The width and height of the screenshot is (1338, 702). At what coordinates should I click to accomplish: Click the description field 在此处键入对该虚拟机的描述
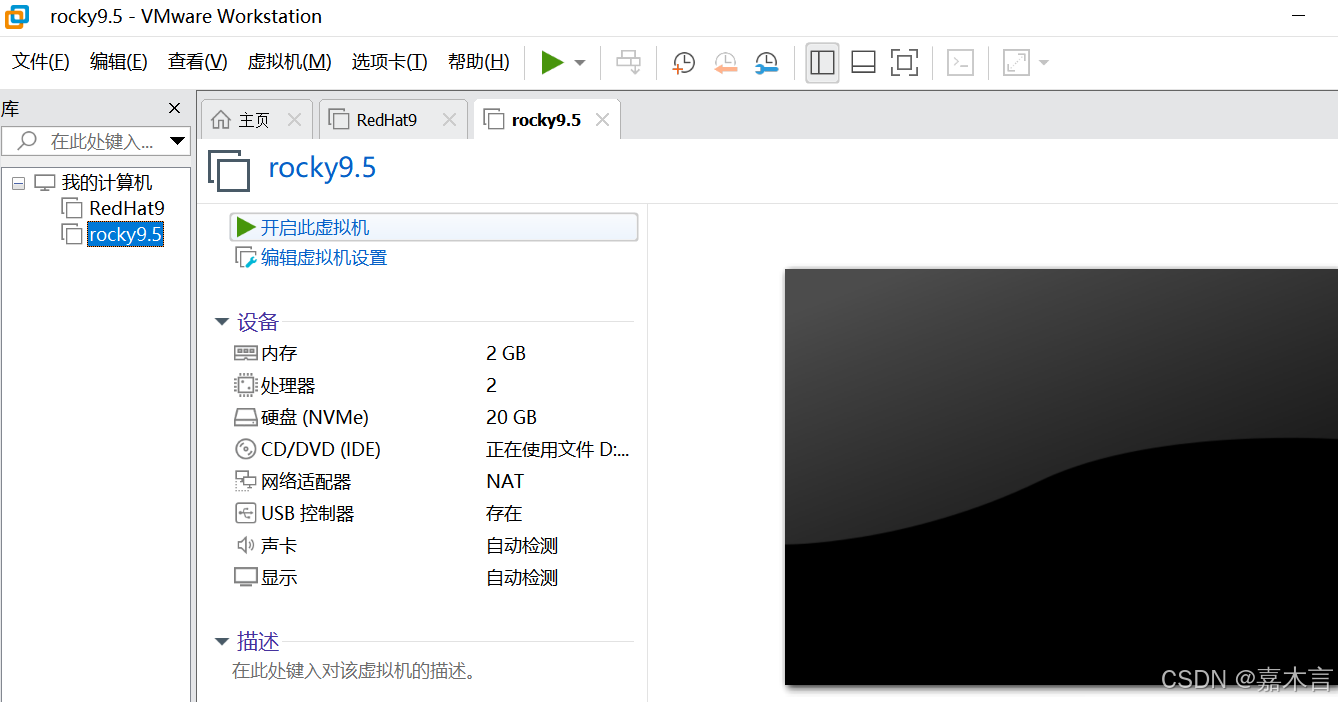(x=354, y=671)
